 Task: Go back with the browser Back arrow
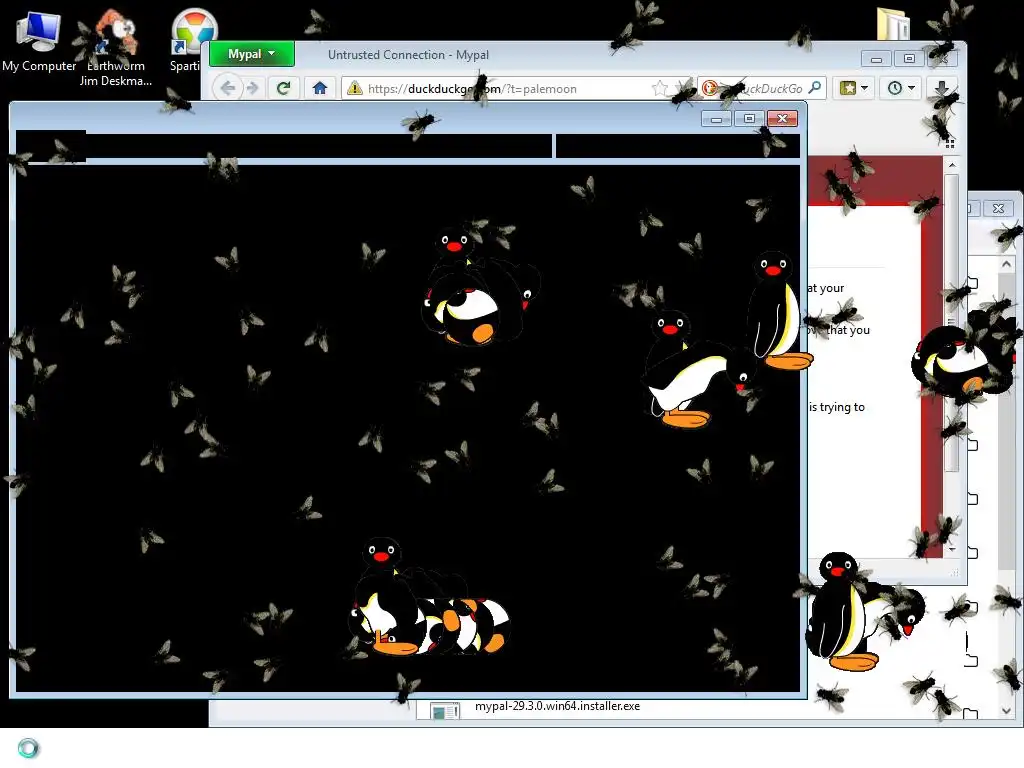pyautogui.click(x=227, y=88)
